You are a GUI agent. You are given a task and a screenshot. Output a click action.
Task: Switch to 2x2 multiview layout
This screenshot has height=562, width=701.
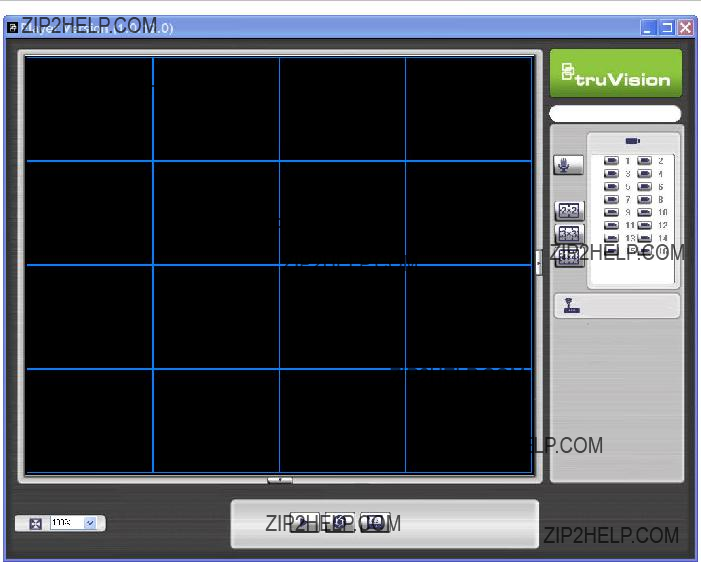pyautogui.click(x=569, y=211)
